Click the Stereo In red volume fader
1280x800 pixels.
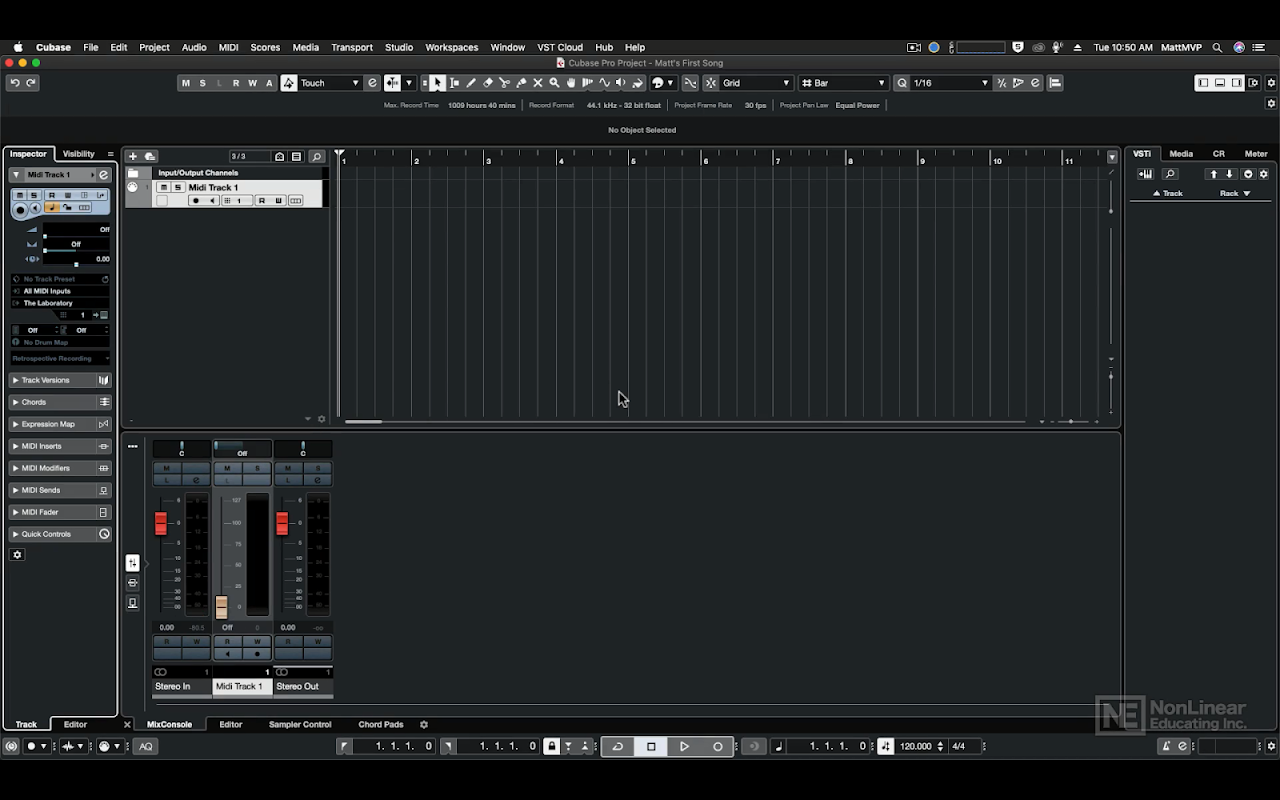[x=161, y=523]
